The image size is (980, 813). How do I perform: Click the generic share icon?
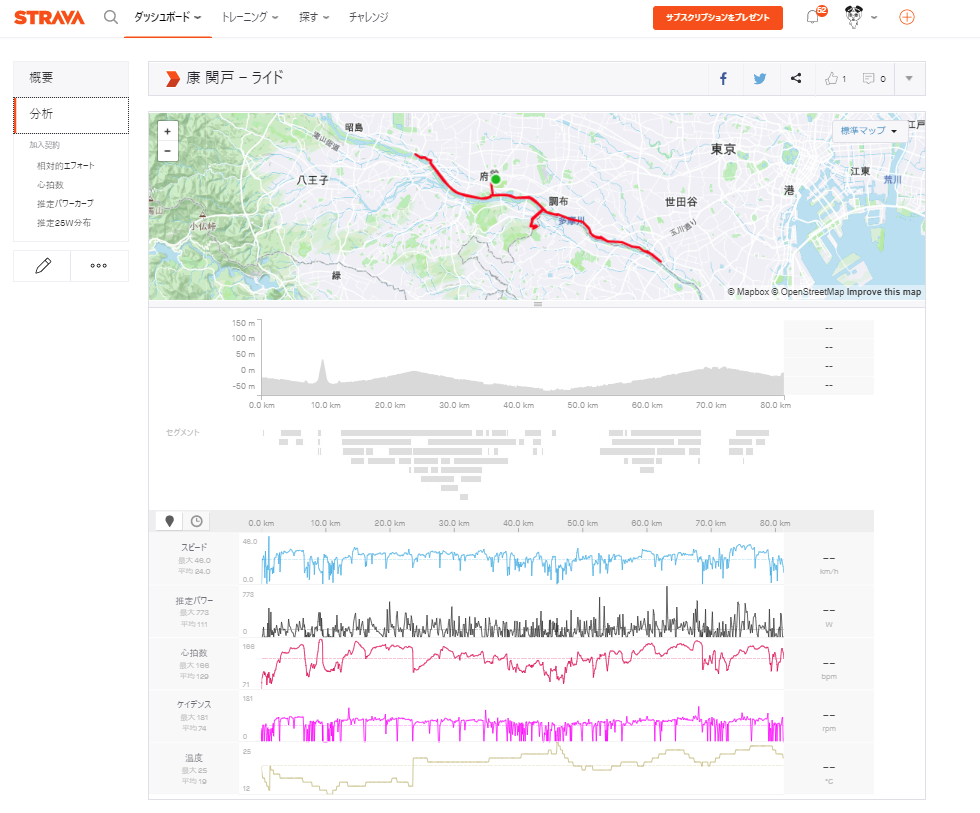[x=796, y=79]
